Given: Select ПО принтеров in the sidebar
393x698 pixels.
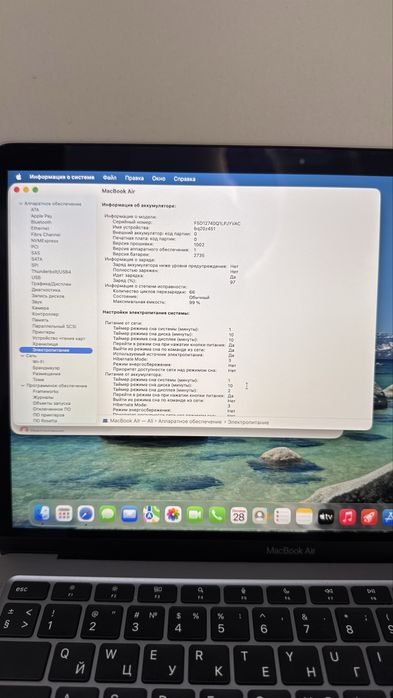Looking at the screenshot, I should pos(49,415).
